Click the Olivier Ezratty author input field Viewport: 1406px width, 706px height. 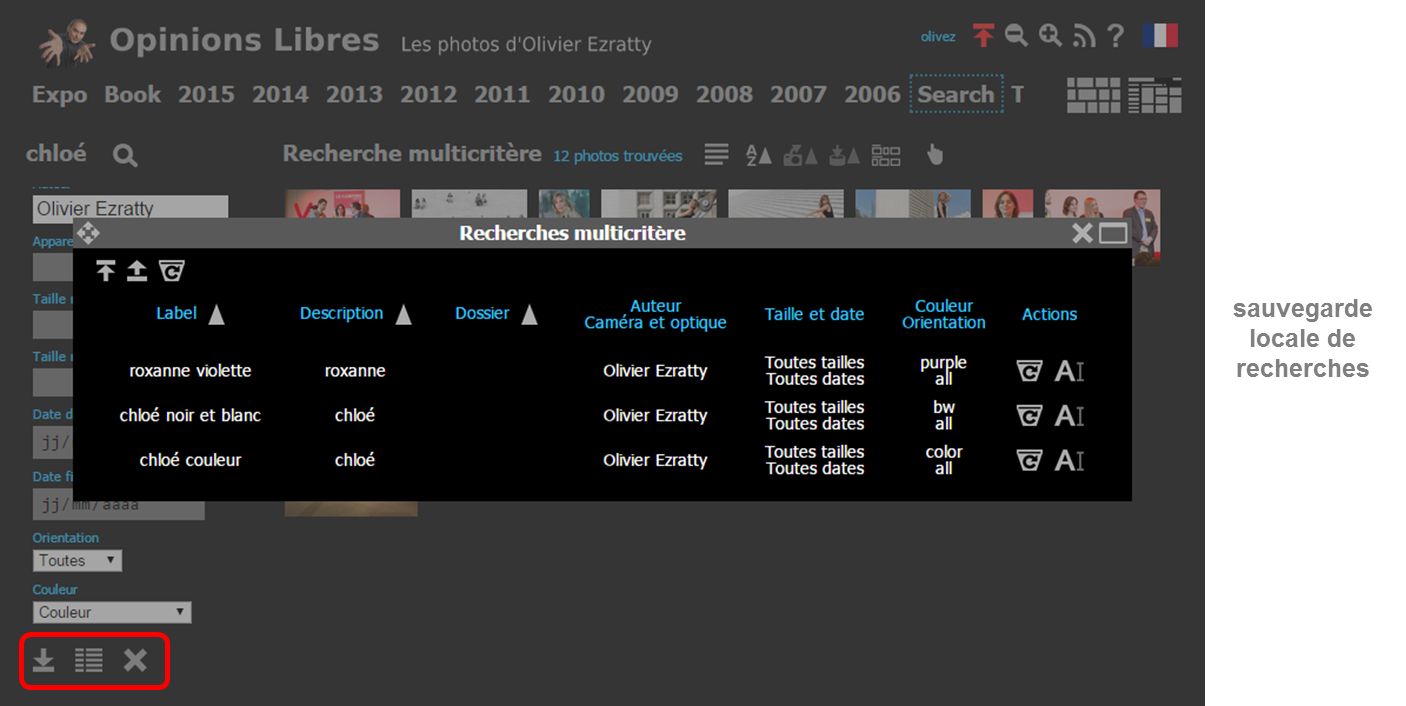[130, 209]
